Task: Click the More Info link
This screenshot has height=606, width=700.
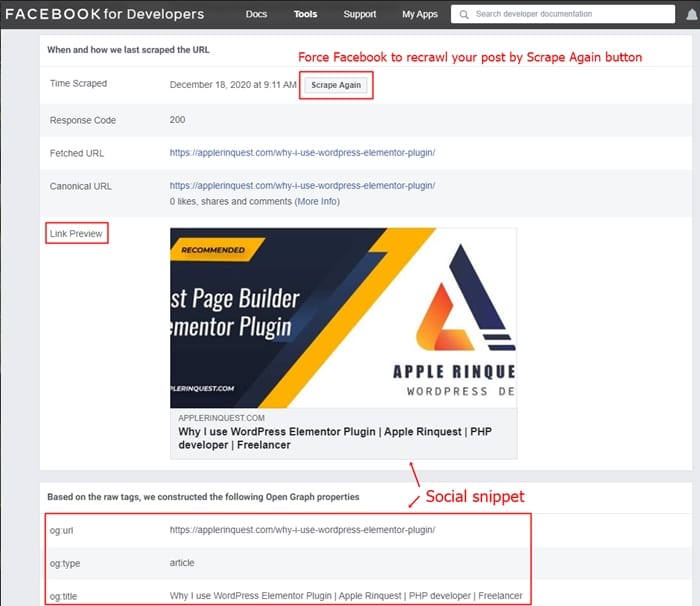Action: click(317, 201)
